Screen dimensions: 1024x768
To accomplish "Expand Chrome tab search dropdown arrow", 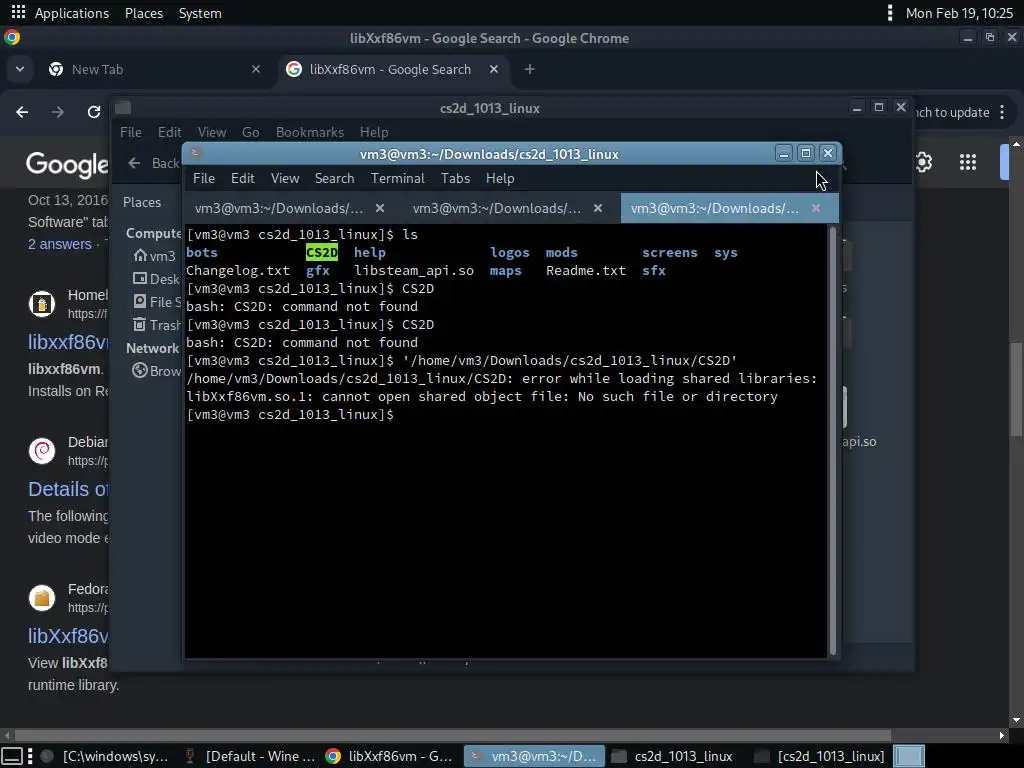I will (x=20, y=69).
